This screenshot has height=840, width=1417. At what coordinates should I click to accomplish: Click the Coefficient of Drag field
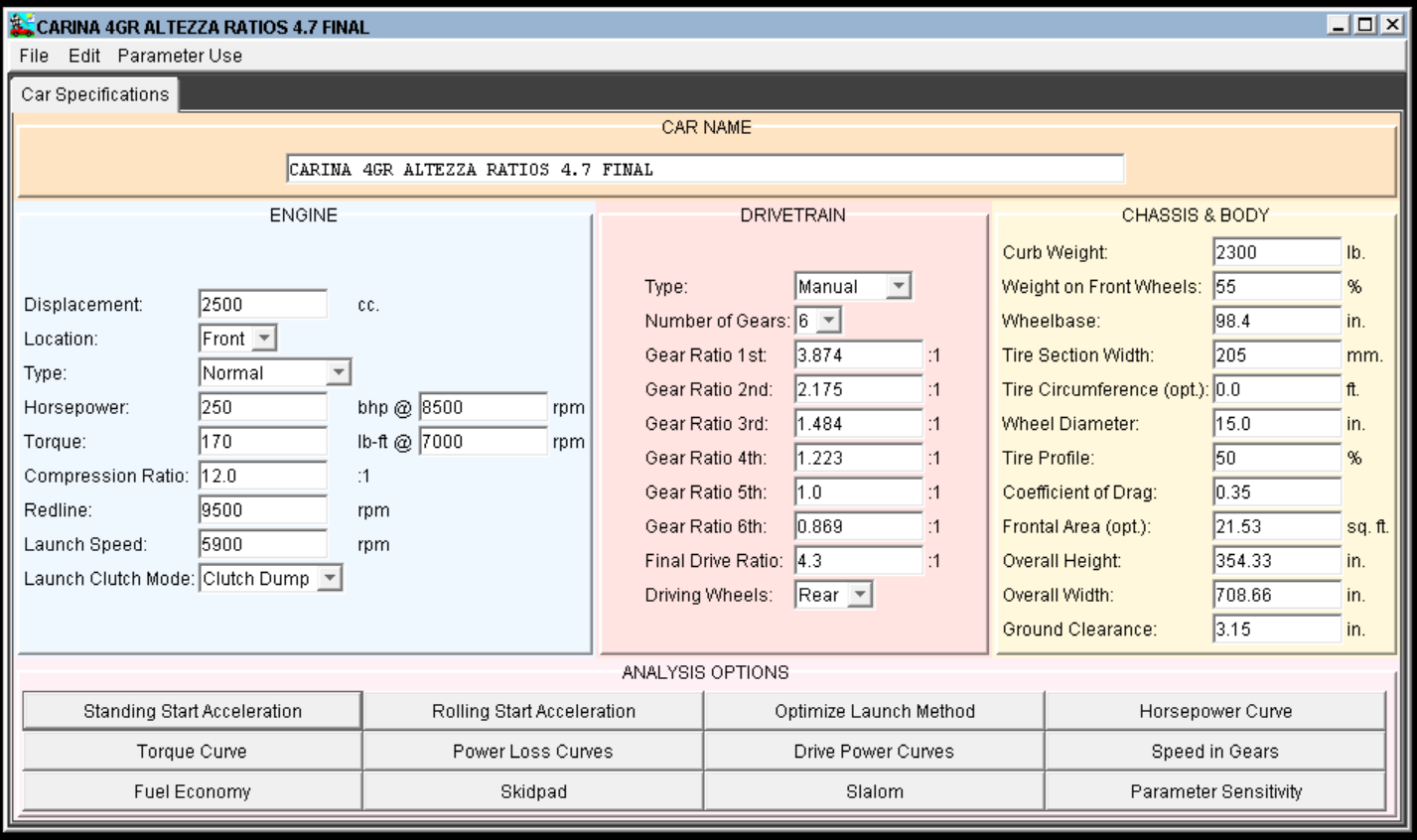click(1277, 492)
